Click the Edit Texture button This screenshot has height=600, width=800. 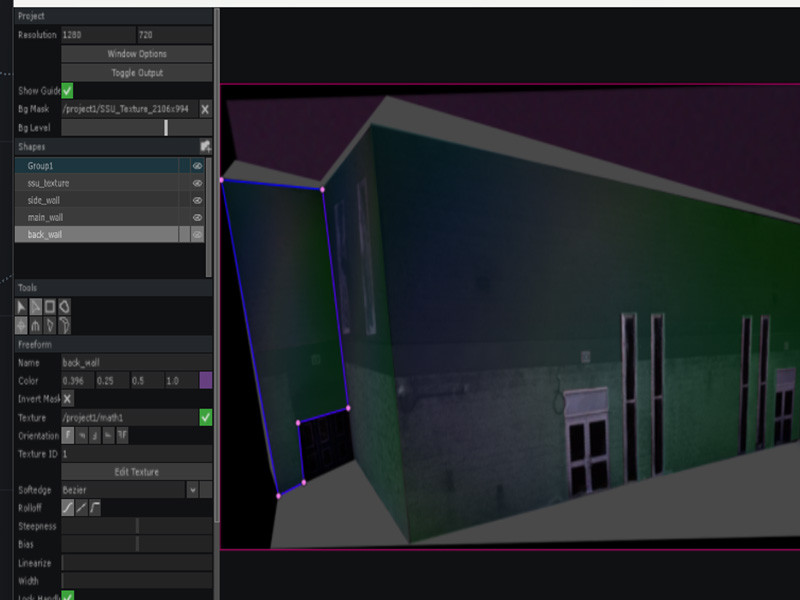click(137, 470)
